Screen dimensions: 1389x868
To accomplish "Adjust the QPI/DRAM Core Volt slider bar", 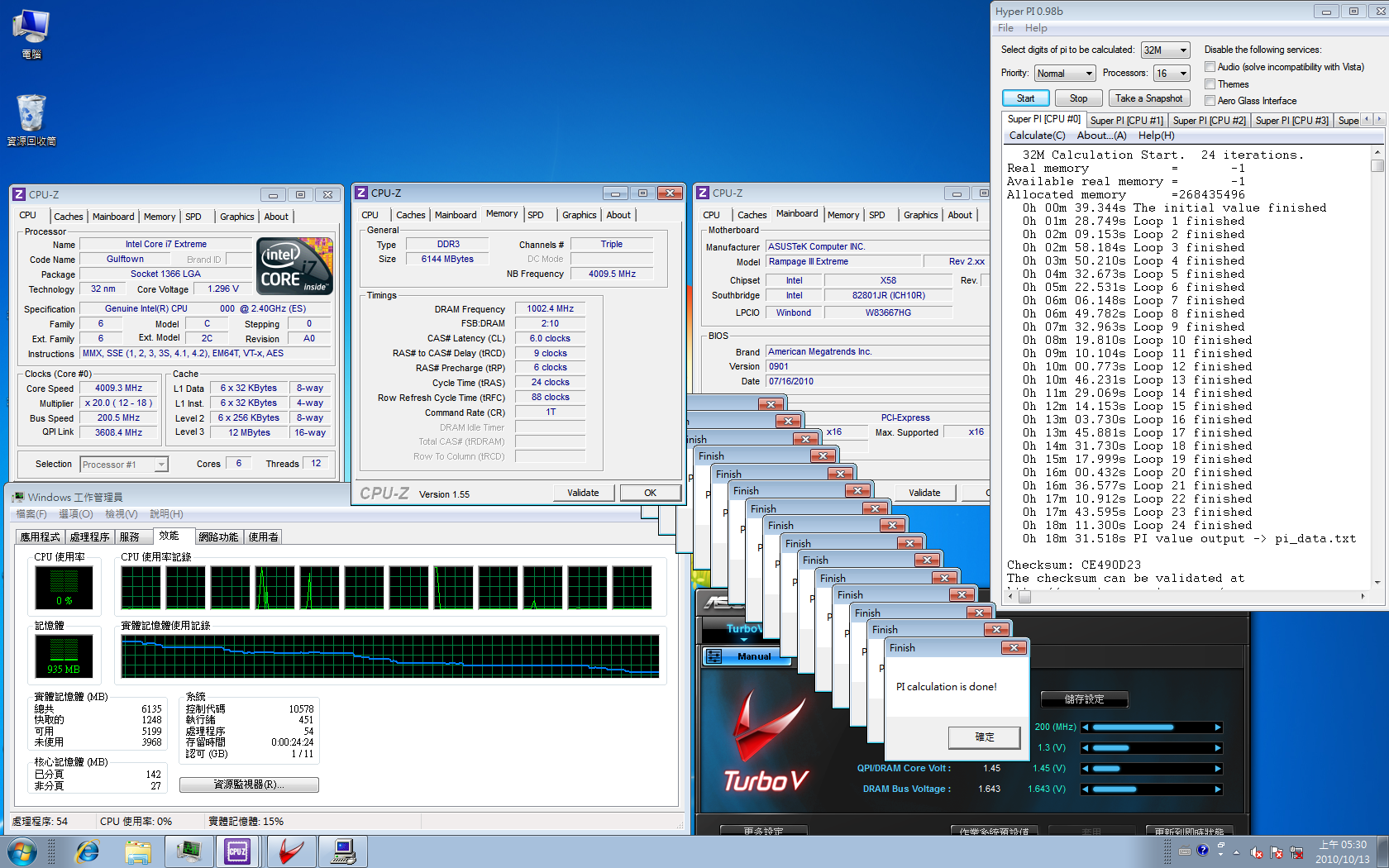I will [1151, 769].
